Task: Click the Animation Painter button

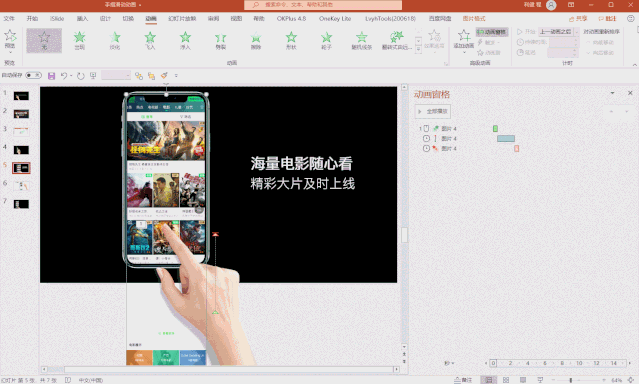Action: tap(488, 53)
